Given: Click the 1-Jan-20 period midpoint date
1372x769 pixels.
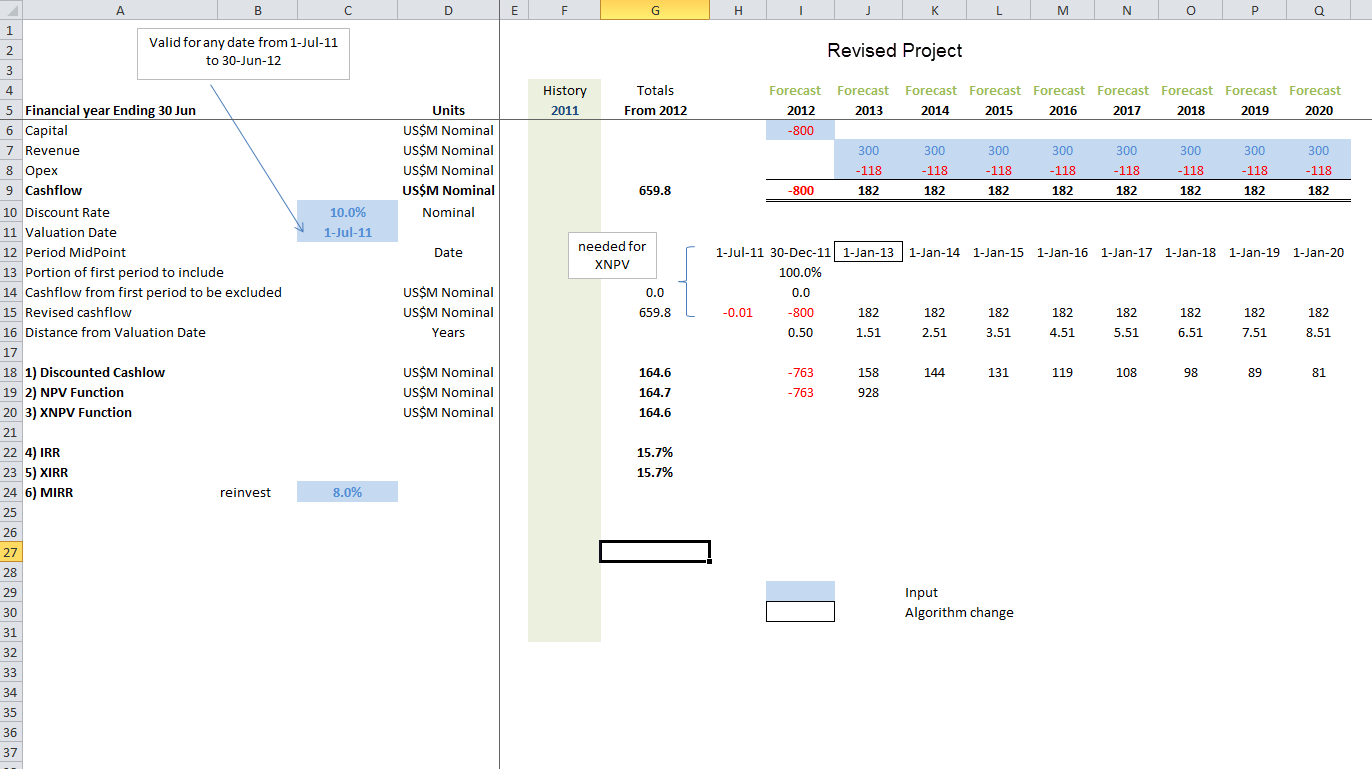Looking at the screenshot, I should click(1319, 252).
